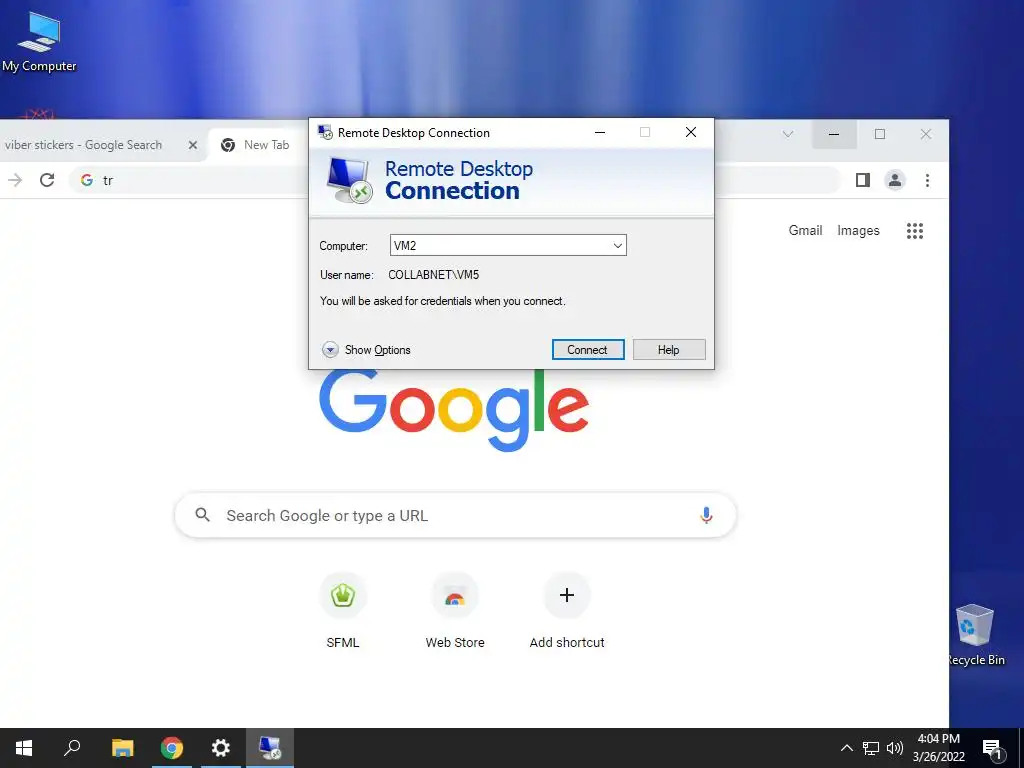
Task: Open Chrome profile avatar
Action: [895, 180]
